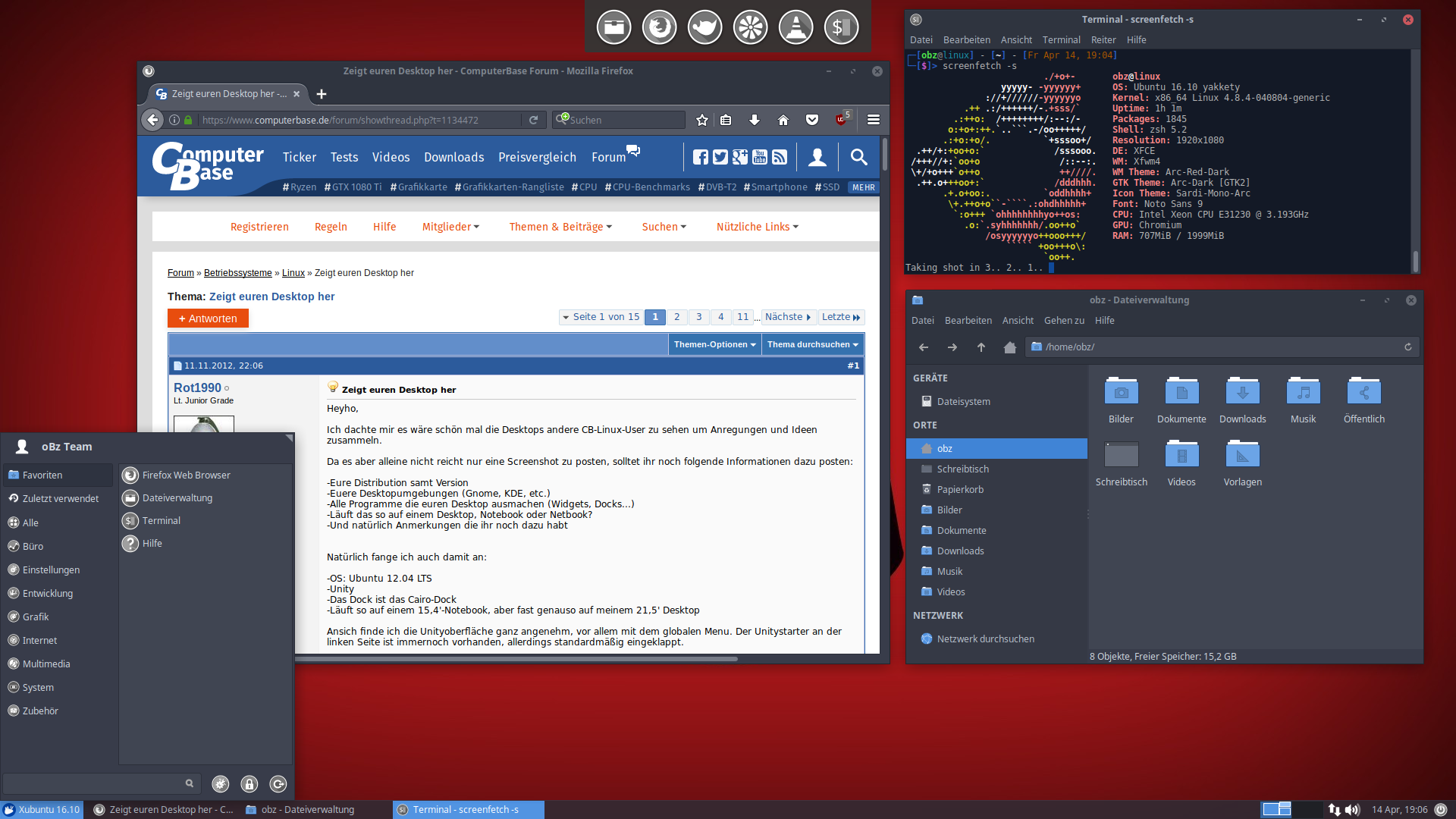1456x819 pixels.
Task: Open Mitglieder dropdown menu
Action: click(450, 227)
